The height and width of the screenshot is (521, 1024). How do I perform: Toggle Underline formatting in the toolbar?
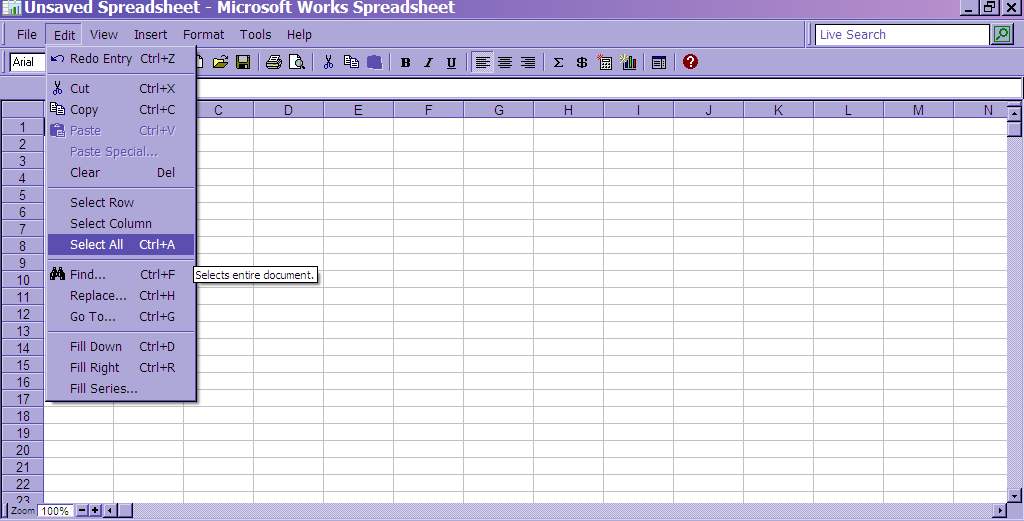coord(451,63)
